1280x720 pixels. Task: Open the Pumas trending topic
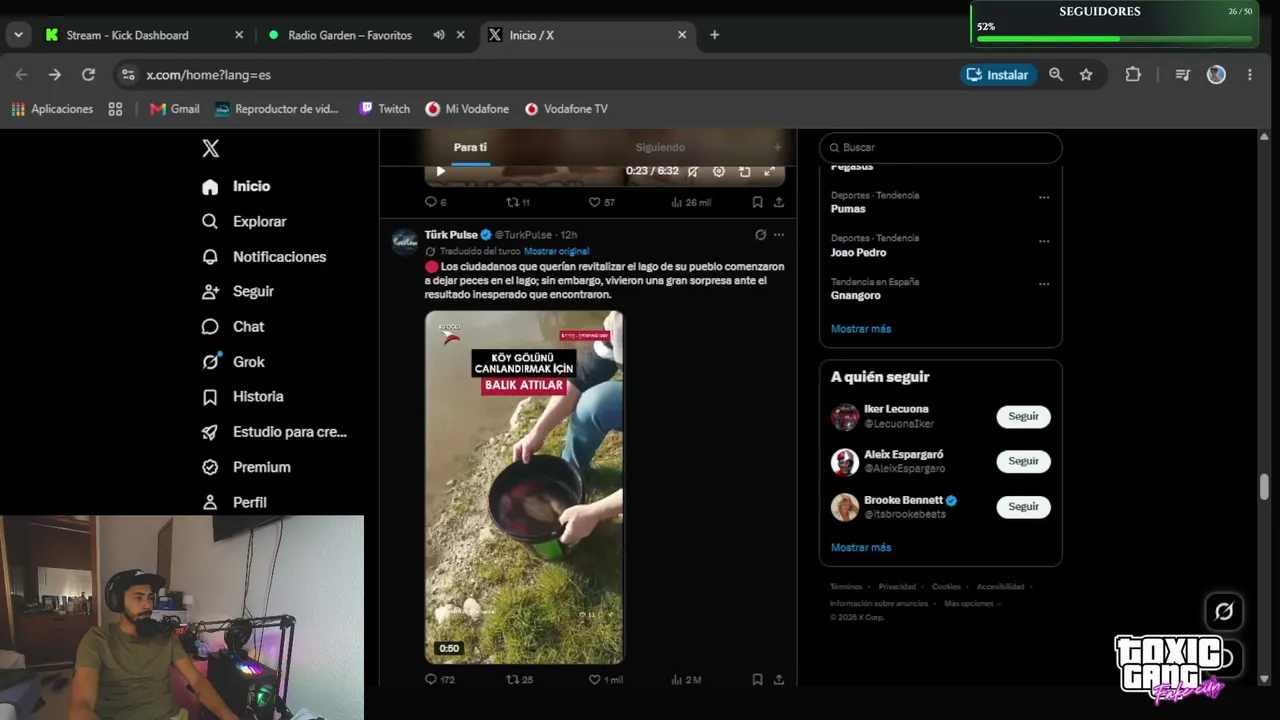tap(848, 209)
